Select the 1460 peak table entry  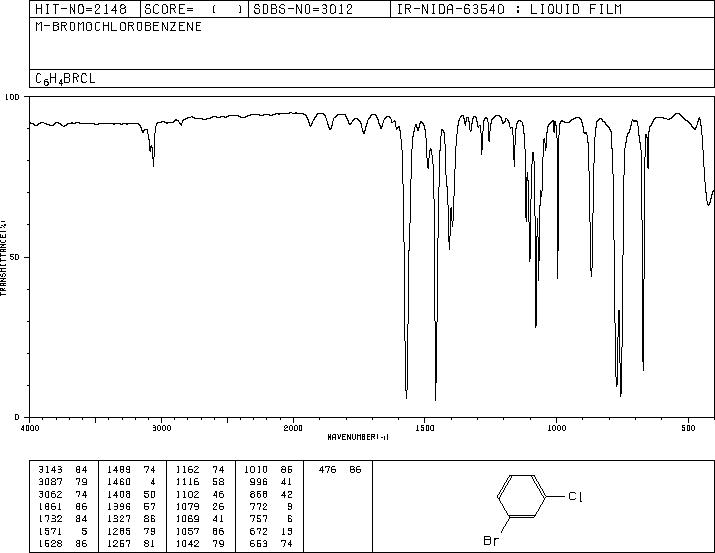tap(131, 482)
